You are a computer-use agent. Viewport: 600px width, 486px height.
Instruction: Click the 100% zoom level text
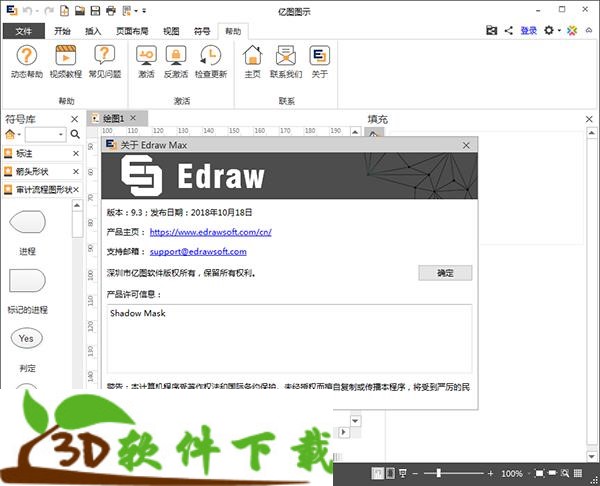[512, 473]
